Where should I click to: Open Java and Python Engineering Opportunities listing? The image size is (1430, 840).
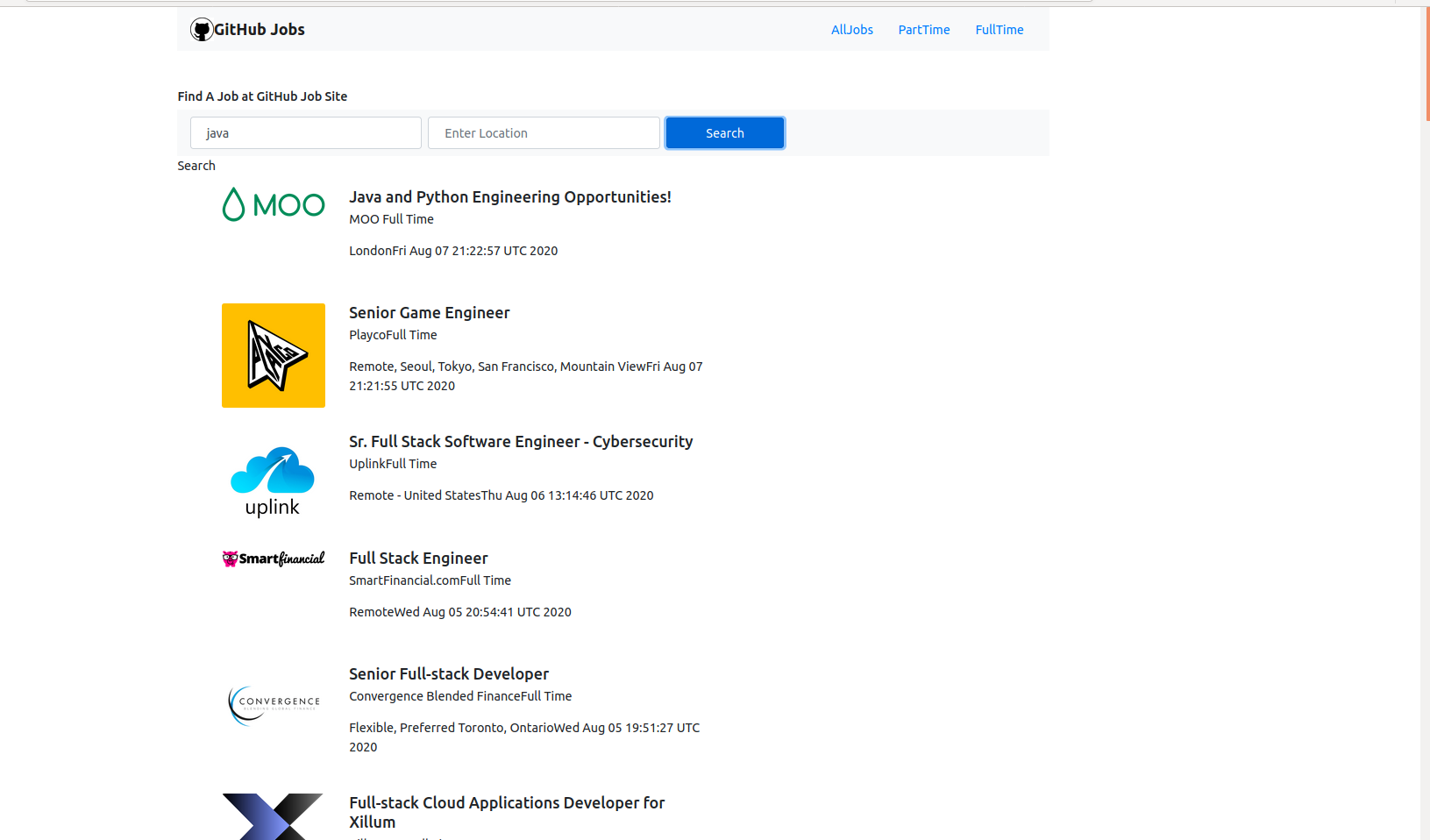510,197
